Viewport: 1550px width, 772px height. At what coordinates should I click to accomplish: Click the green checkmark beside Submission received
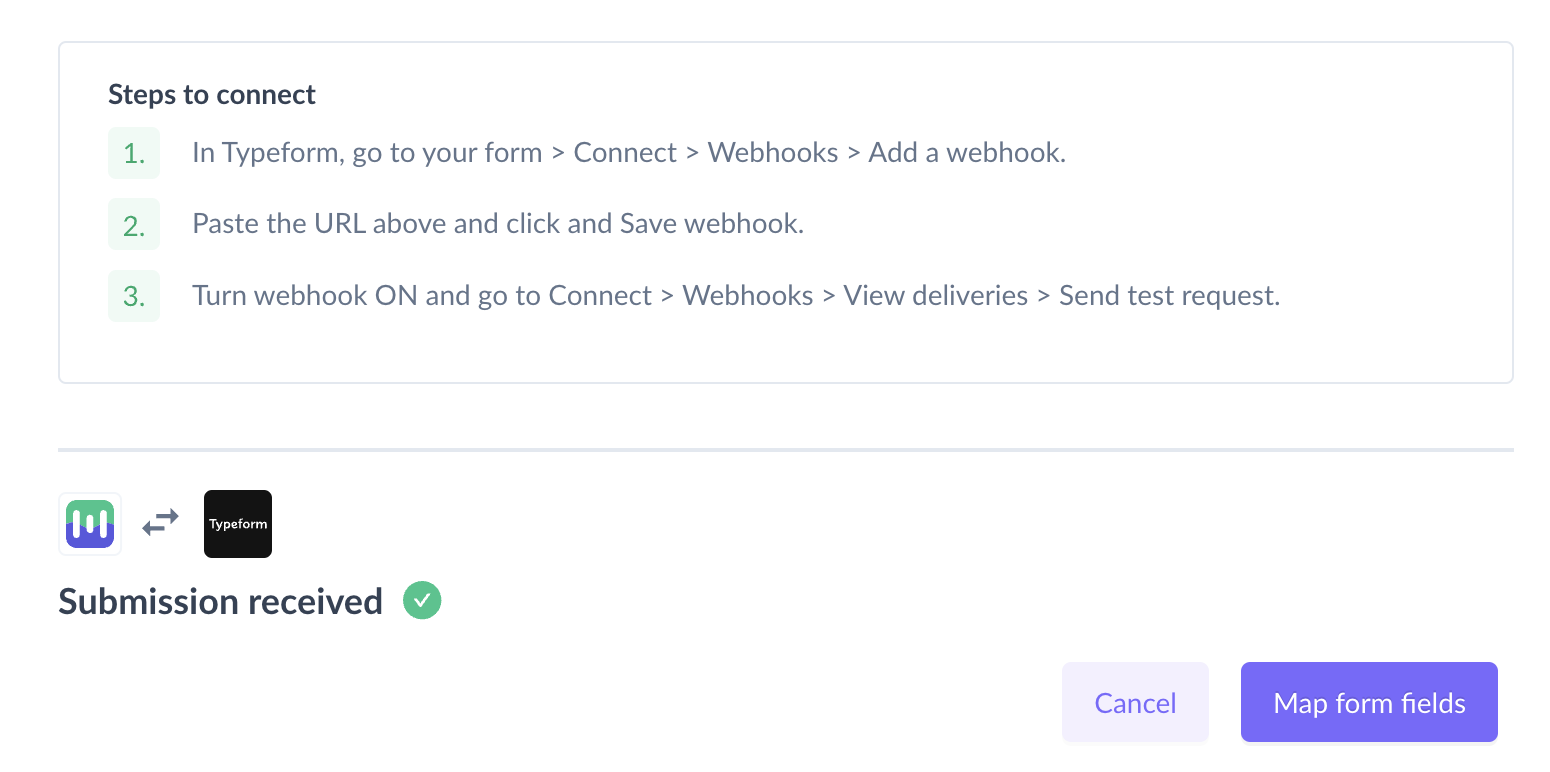(422, 601)
